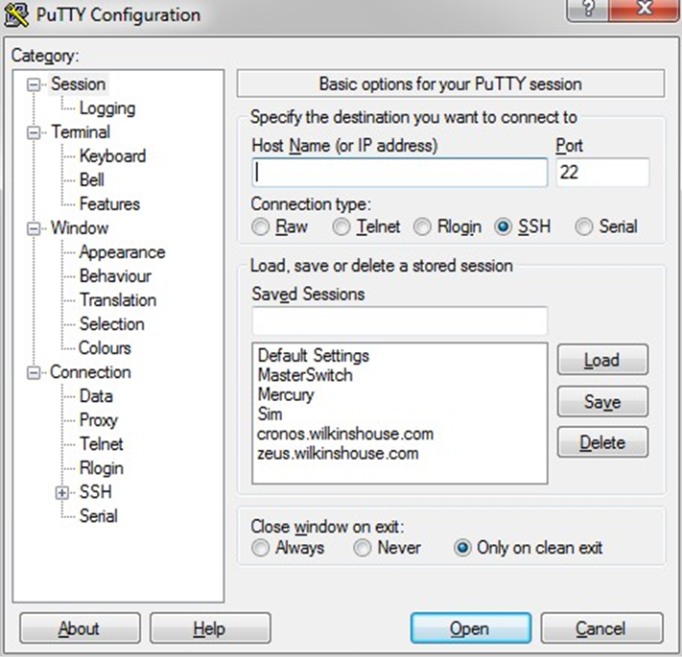Go to the Colours settings page

(x=105, y=348)
